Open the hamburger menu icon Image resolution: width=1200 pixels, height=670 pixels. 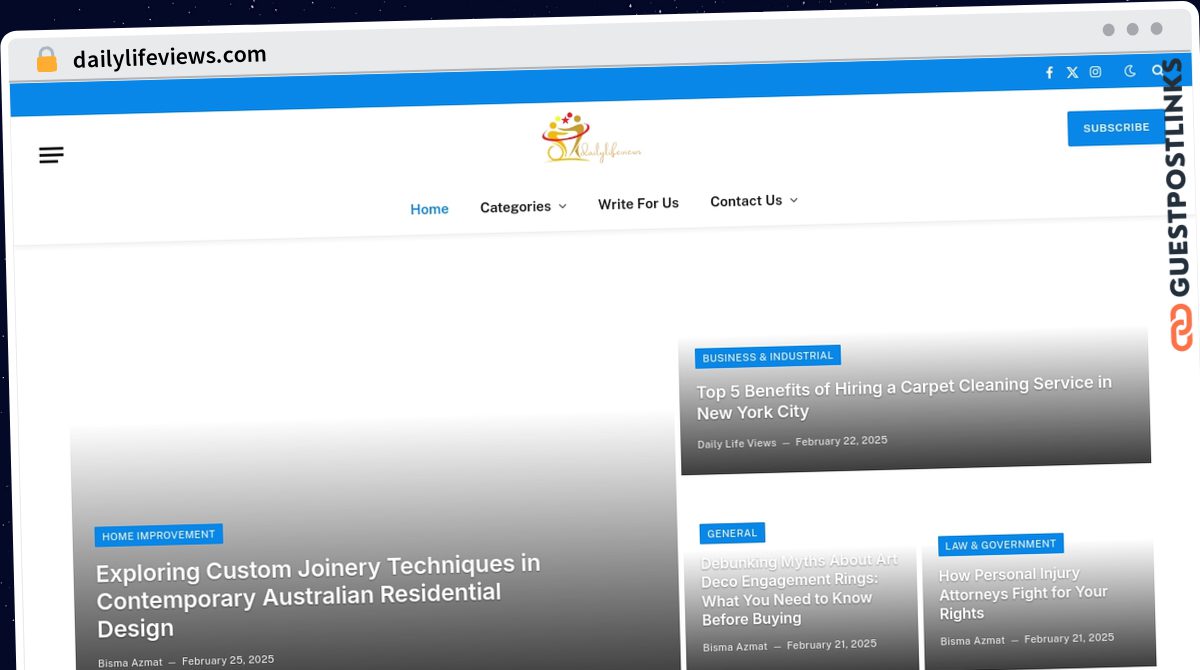51,155
